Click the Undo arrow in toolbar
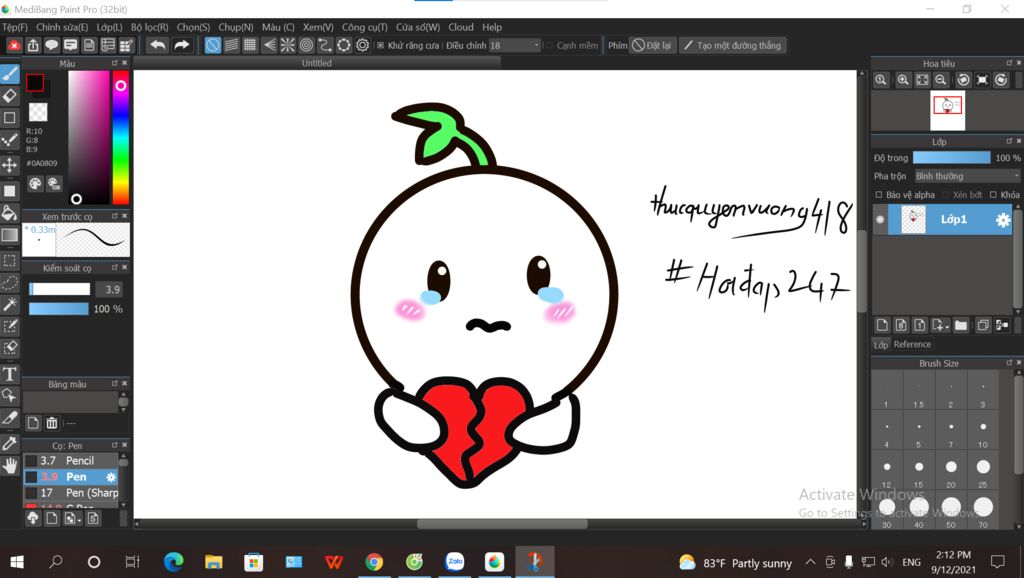This screenshot has width=1024, height=578. [x=157, y=45]
